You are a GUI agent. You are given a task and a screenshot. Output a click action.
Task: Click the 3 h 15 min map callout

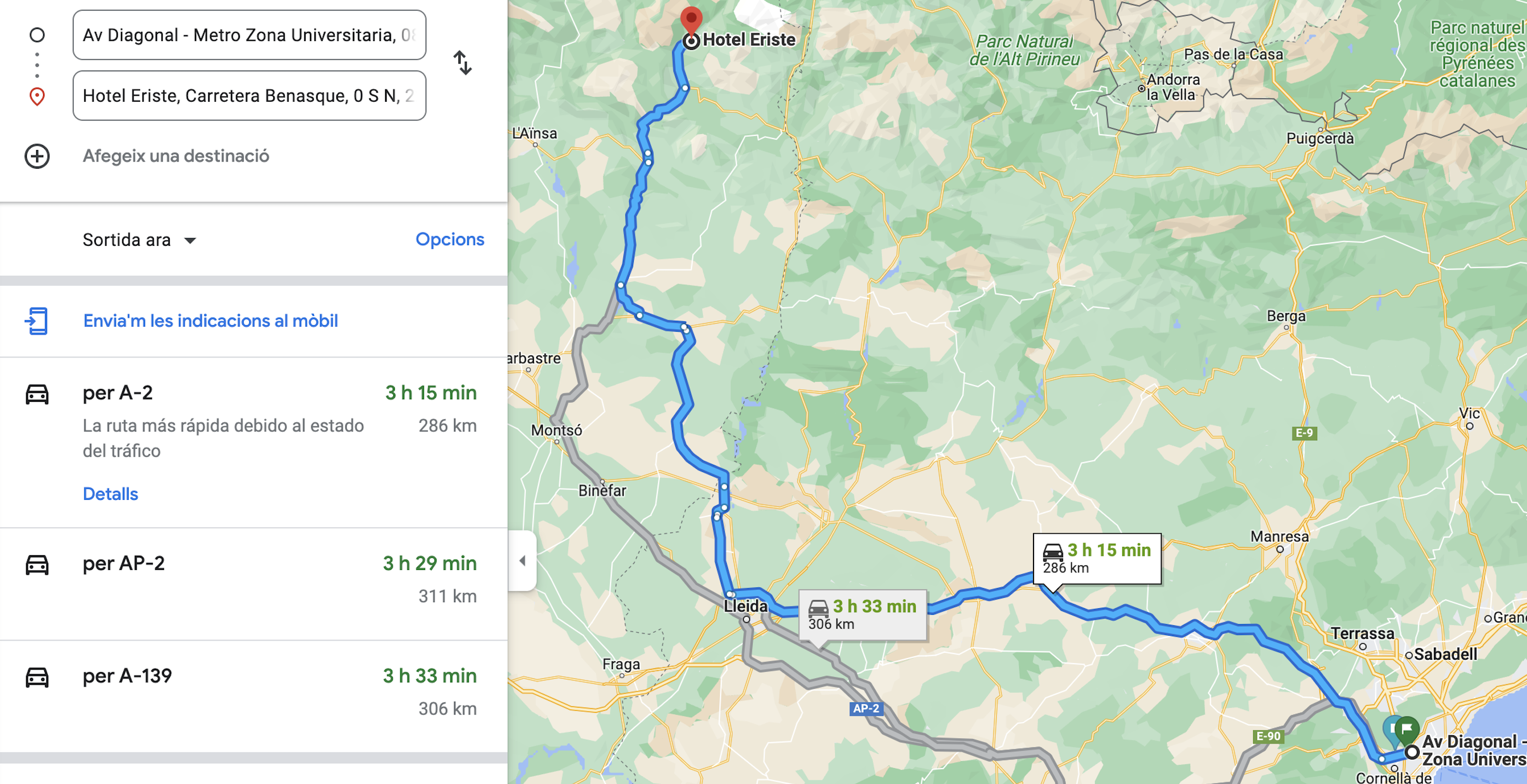[1097, 558]
